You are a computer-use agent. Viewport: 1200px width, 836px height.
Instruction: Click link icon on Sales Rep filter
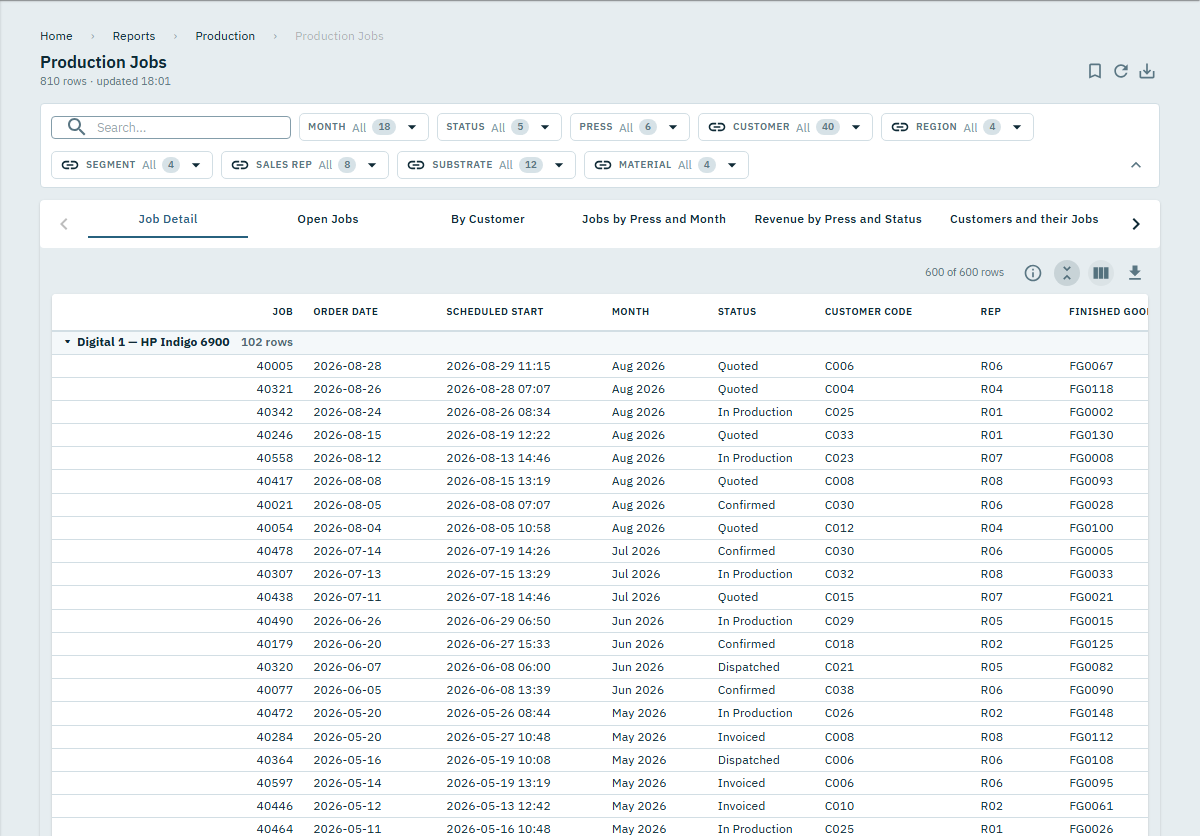pyautogui.click(x=240, y=165)
